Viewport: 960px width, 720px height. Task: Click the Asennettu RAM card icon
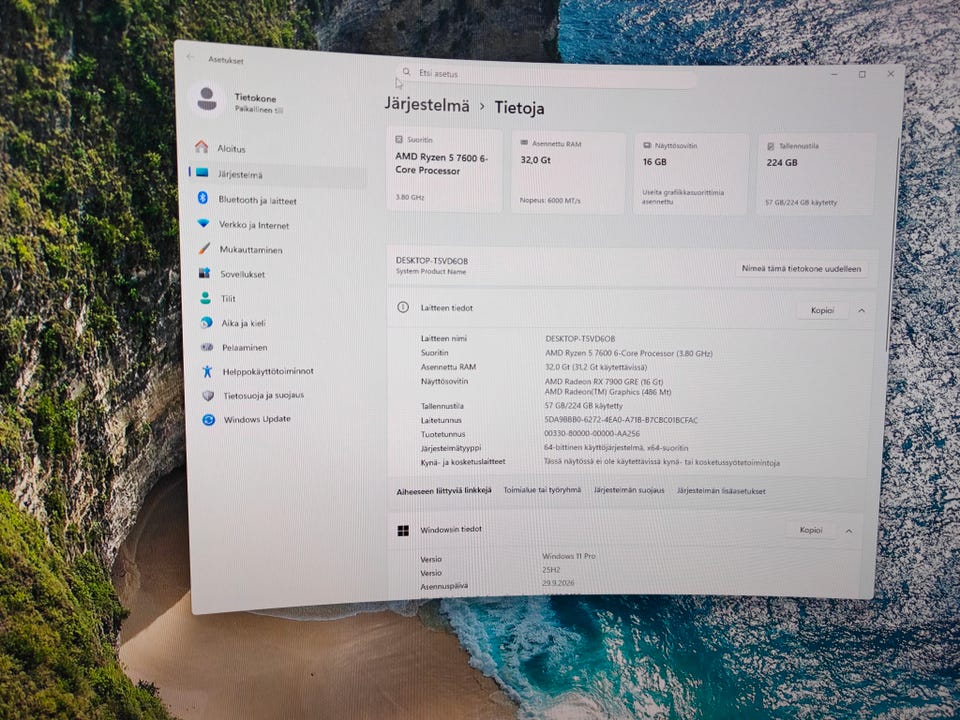point(524,143)
